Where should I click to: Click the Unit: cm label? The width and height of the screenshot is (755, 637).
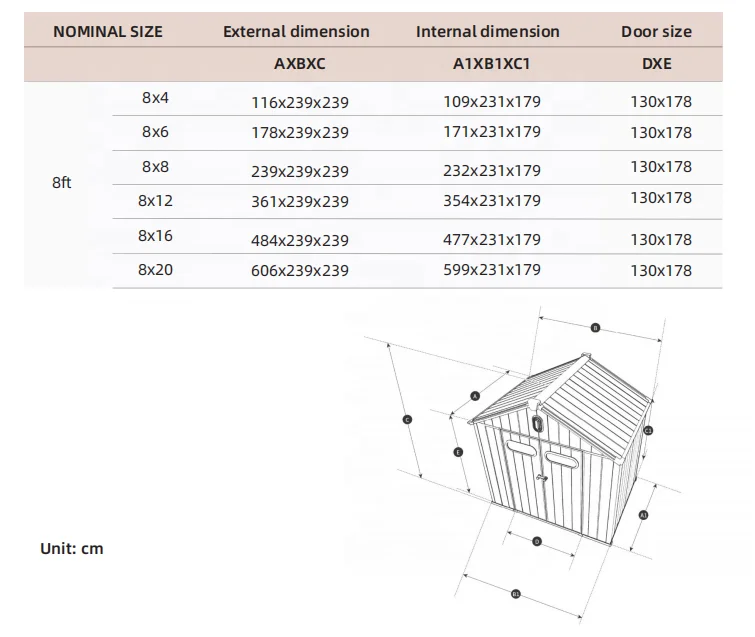[x=72, y=548]
